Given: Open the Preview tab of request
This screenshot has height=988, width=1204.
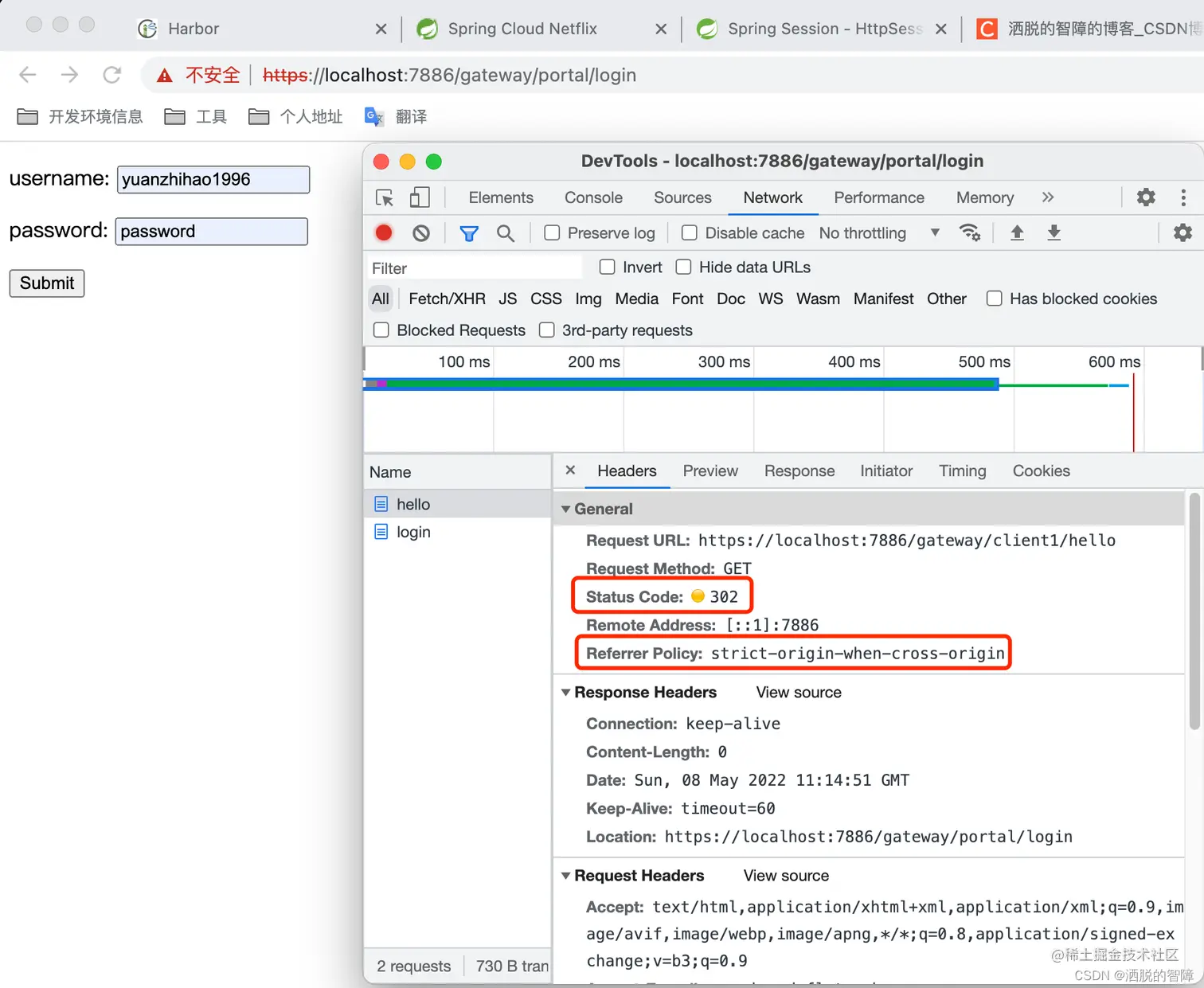Looking at the screenshot, I should click(710, 471).
